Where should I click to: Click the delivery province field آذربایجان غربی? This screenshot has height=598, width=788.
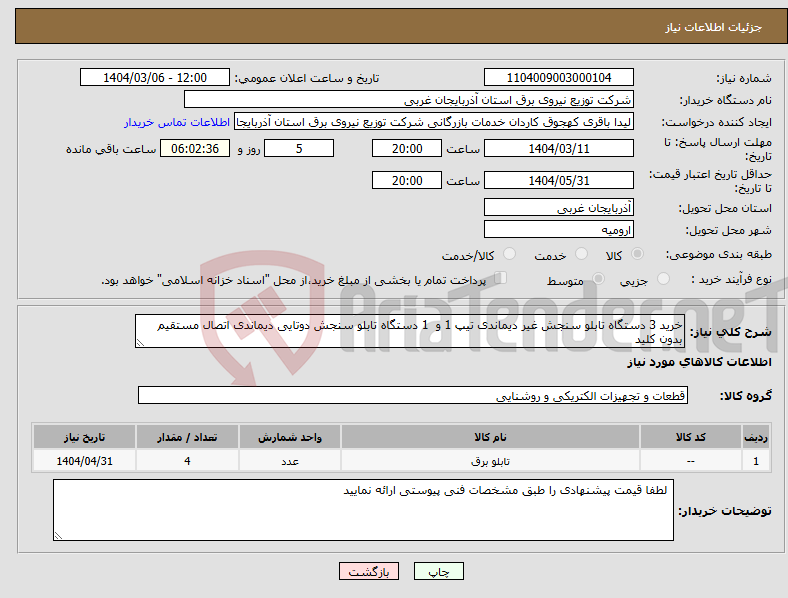pyautogui.click(x=558, y=208)
